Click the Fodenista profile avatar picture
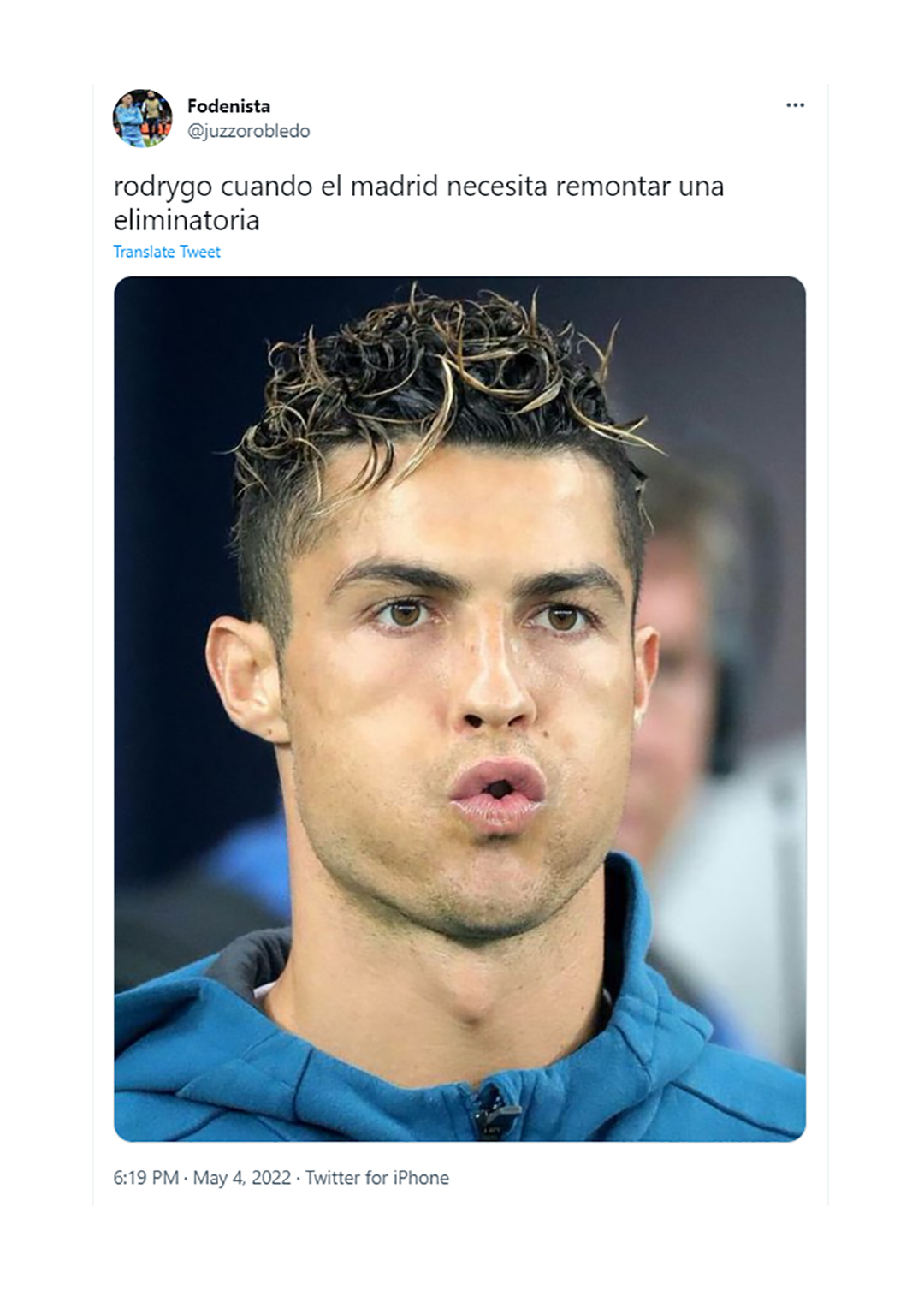Screen dimensions: 924x1290 142,118
